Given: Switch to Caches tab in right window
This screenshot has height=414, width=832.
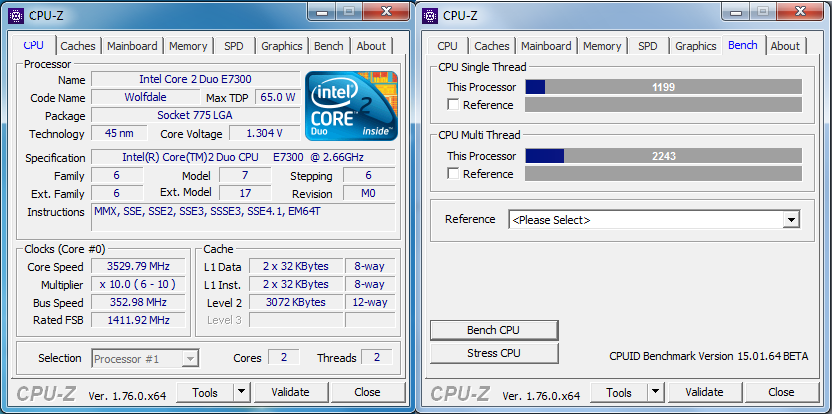Looking at the screenshot, I should [492, 46].
